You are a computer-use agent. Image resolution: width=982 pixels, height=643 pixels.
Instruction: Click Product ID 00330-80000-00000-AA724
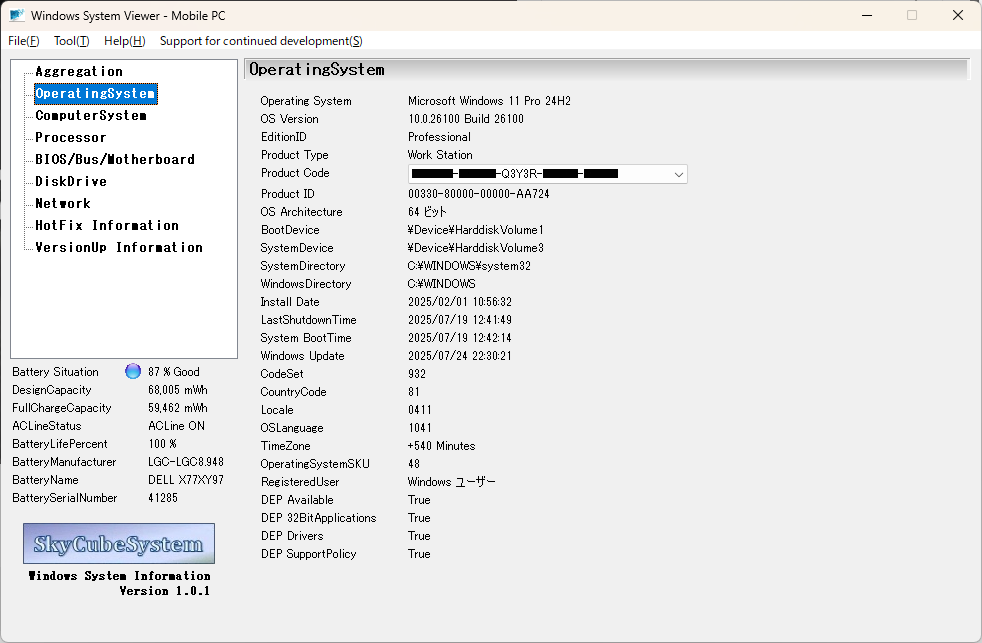click(478, 194)
